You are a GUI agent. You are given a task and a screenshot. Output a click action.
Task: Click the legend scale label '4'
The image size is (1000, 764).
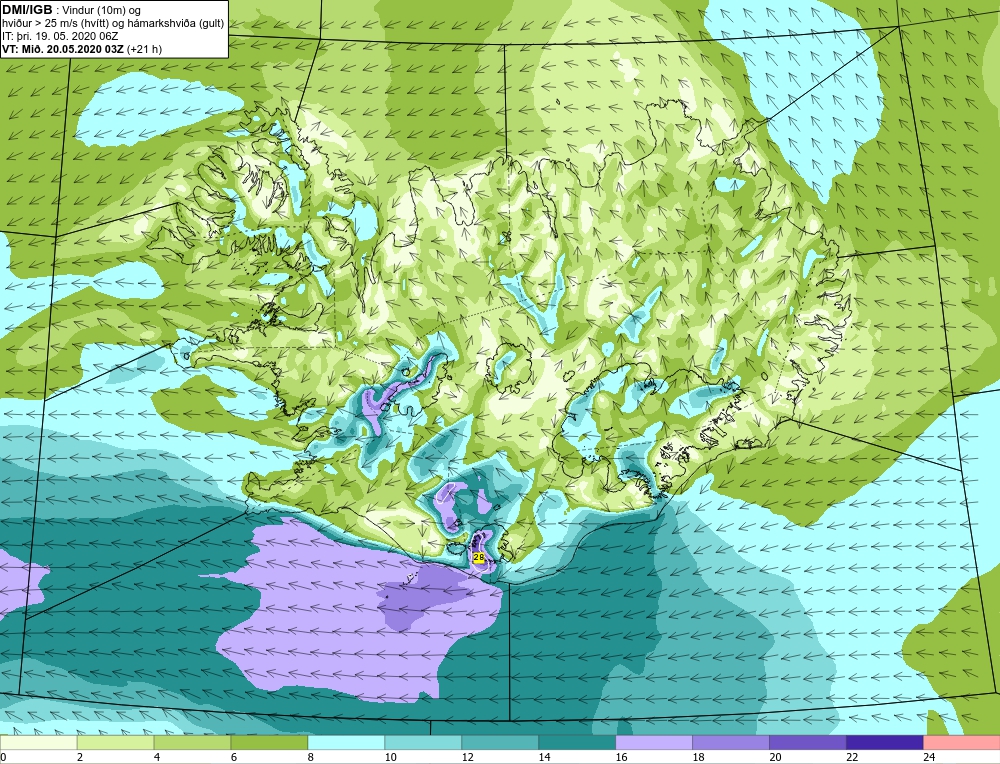pos(157,757)
